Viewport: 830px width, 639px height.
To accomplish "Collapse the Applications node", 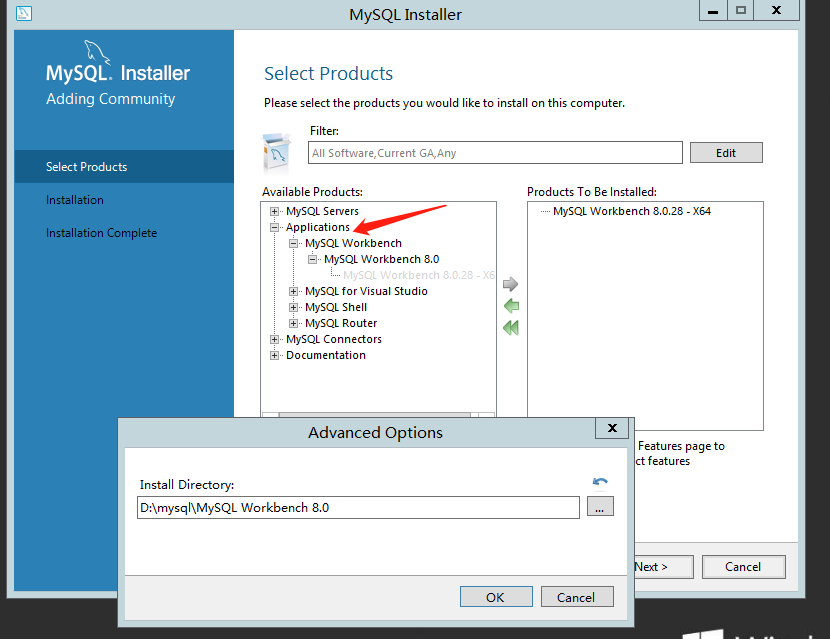I will (x=274, y=228).
